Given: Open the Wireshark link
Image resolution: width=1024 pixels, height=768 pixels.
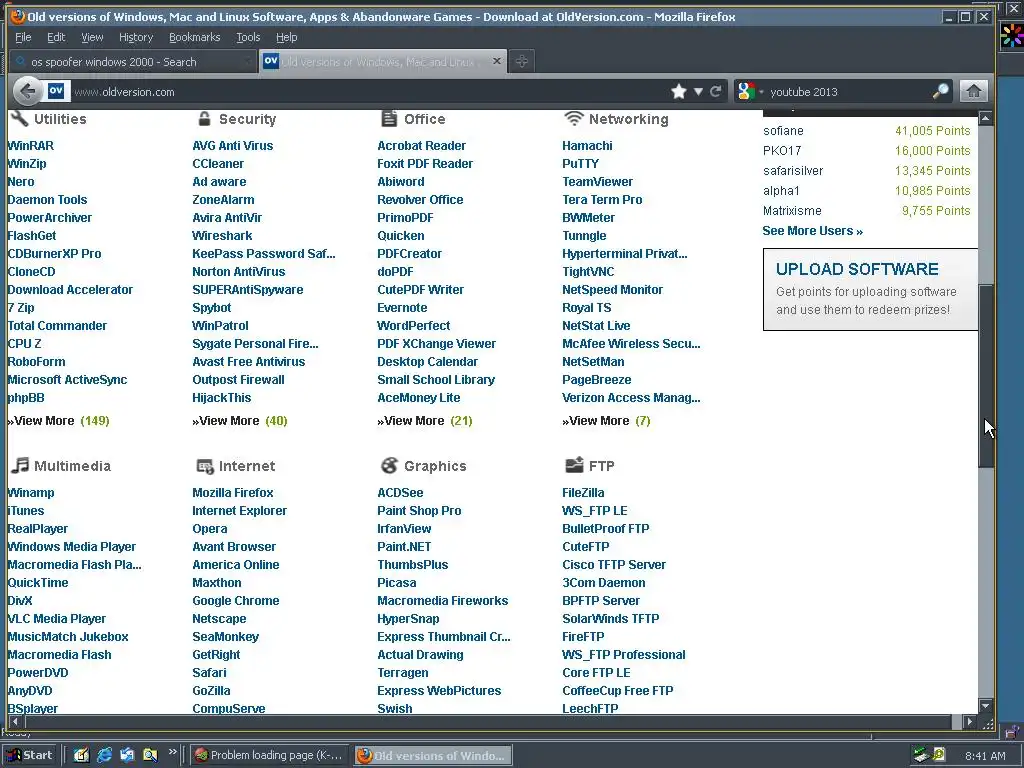Looking at the screenshot, I should (x=222, y=236).
